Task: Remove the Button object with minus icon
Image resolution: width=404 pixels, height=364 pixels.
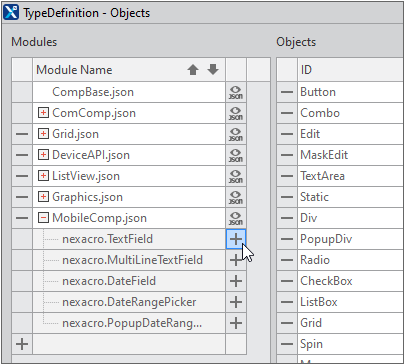Action: point(287,92)
